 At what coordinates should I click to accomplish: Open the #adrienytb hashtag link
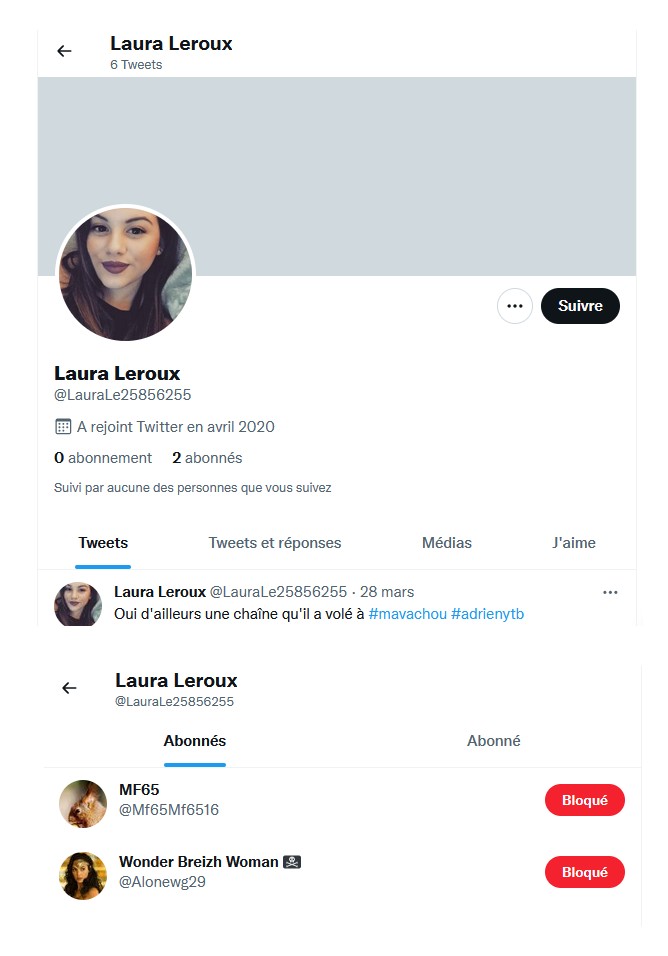click(x=488, y=613)
